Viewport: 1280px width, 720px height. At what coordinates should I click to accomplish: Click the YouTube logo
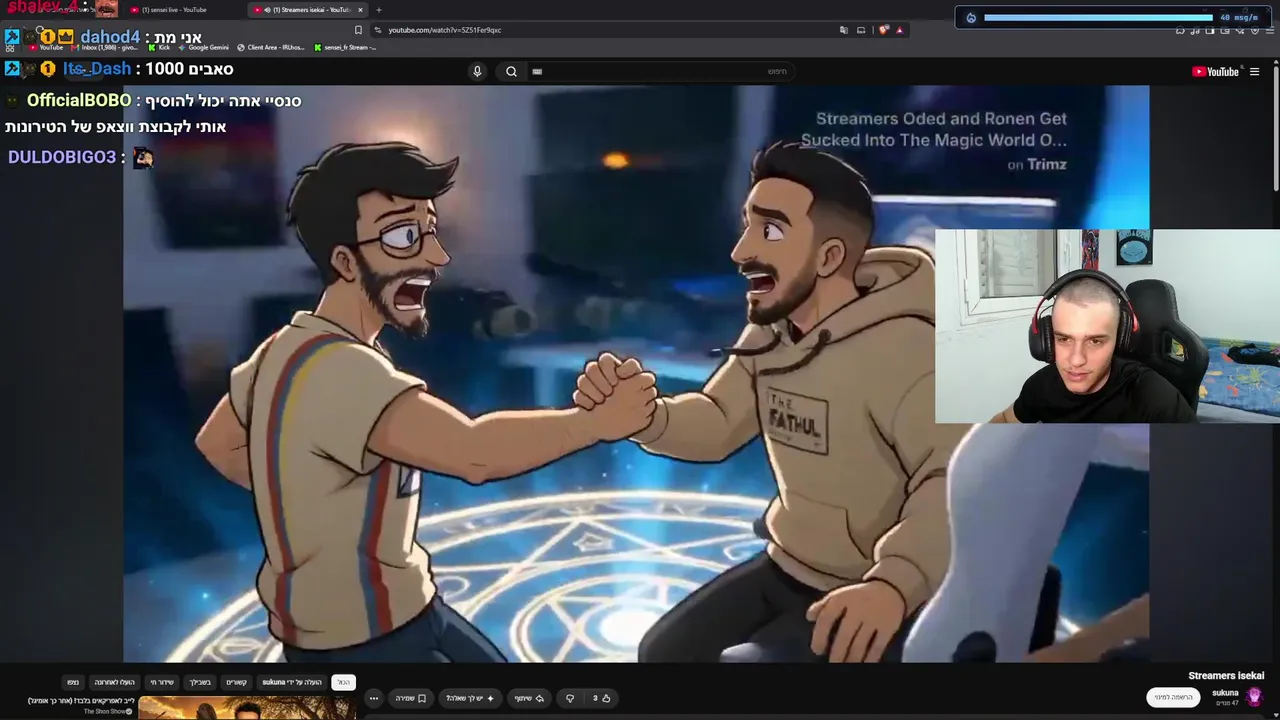(1215, 71)
